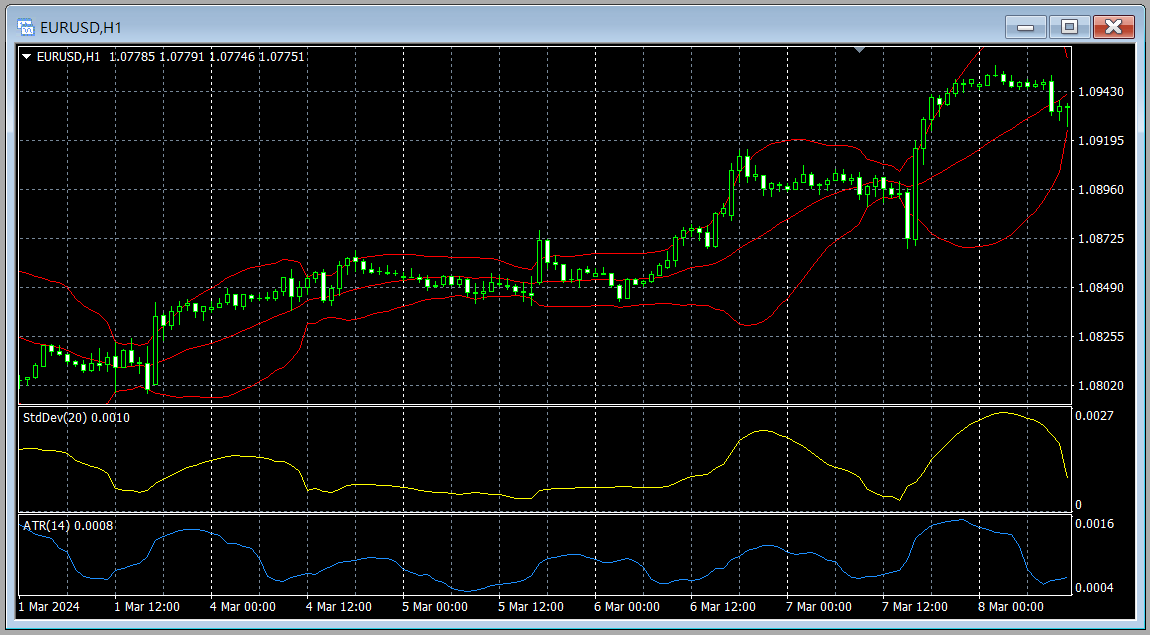Click the 0.0004 ATR scale value

point(1094,587)
